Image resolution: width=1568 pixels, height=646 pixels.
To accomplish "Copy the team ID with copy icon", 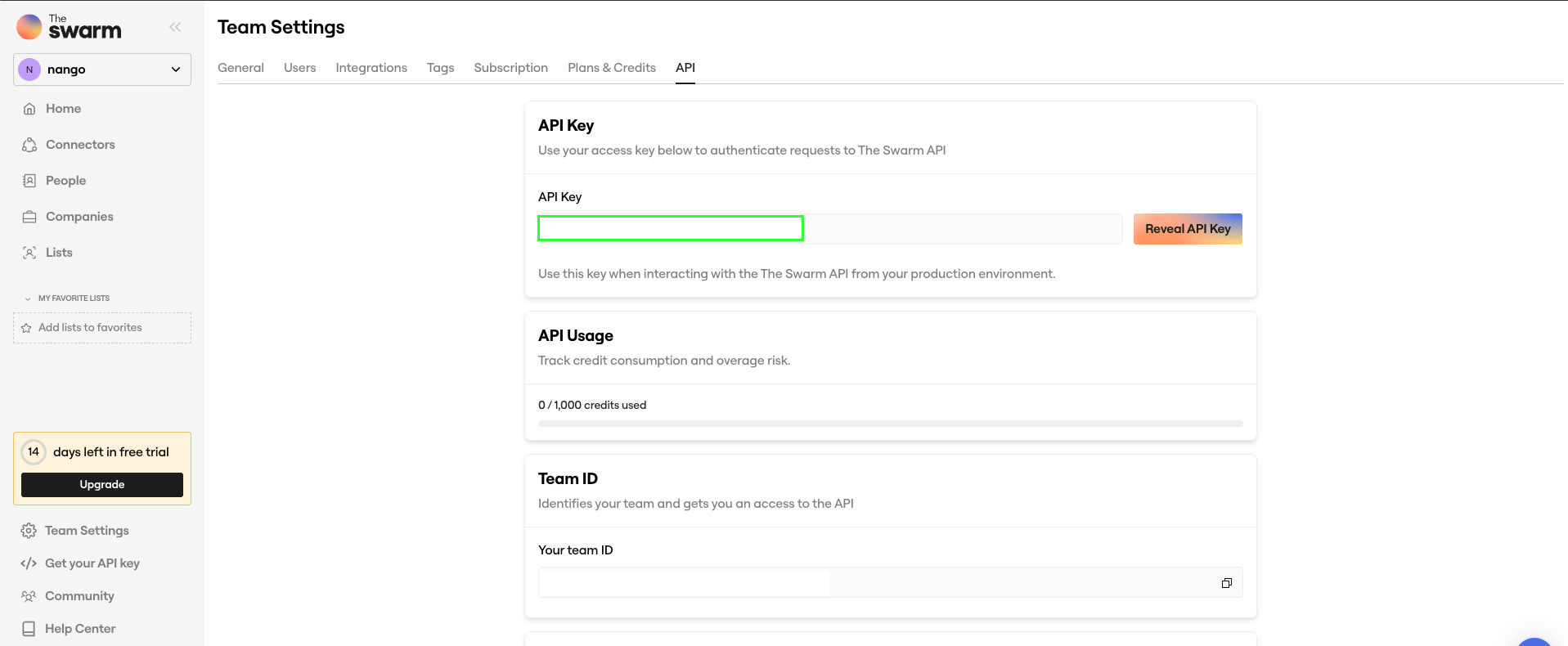I will coord(1227,583).
